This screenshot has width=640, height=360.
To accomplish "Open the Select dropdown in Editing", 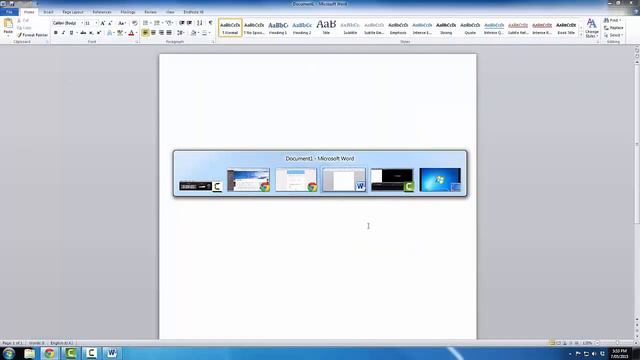I will [613, 35].
